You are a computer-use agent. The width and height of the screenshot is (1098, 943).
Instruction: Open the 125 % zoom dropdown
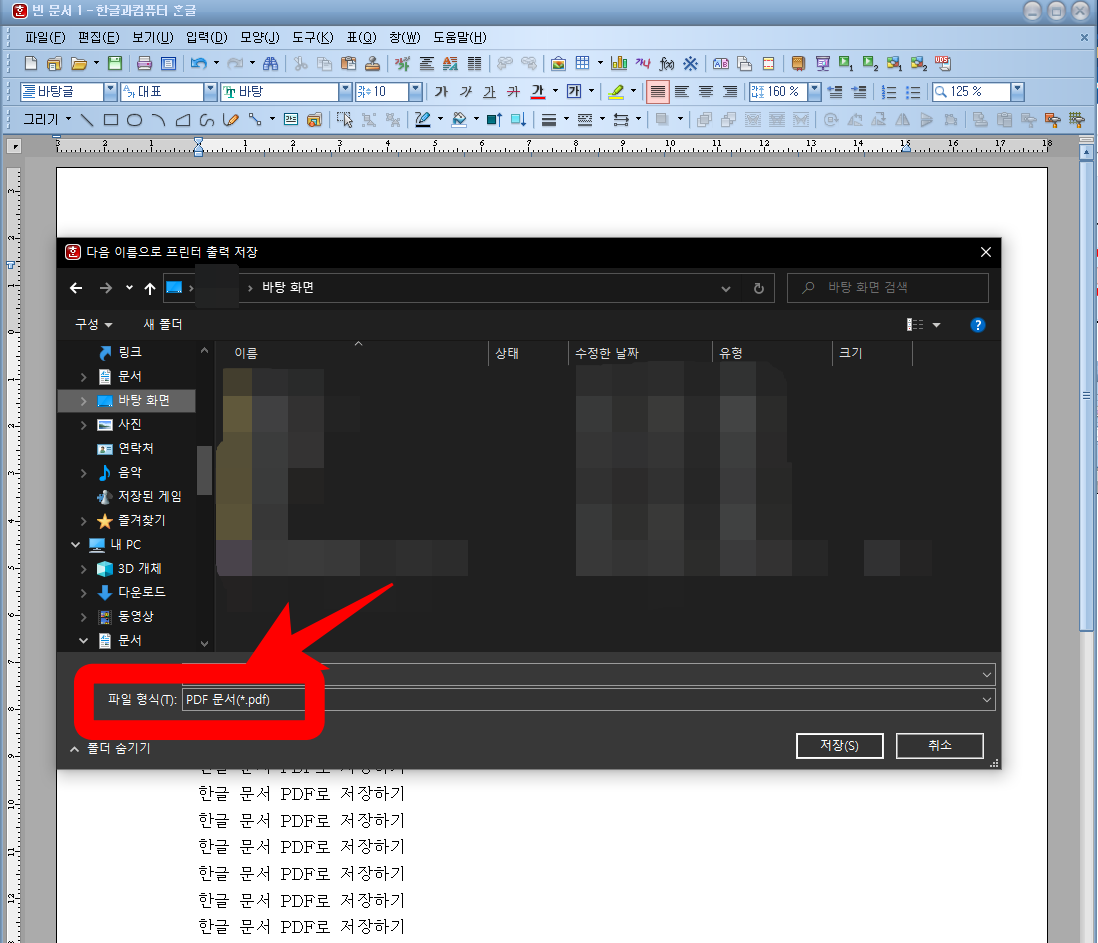click(1017, 92)
